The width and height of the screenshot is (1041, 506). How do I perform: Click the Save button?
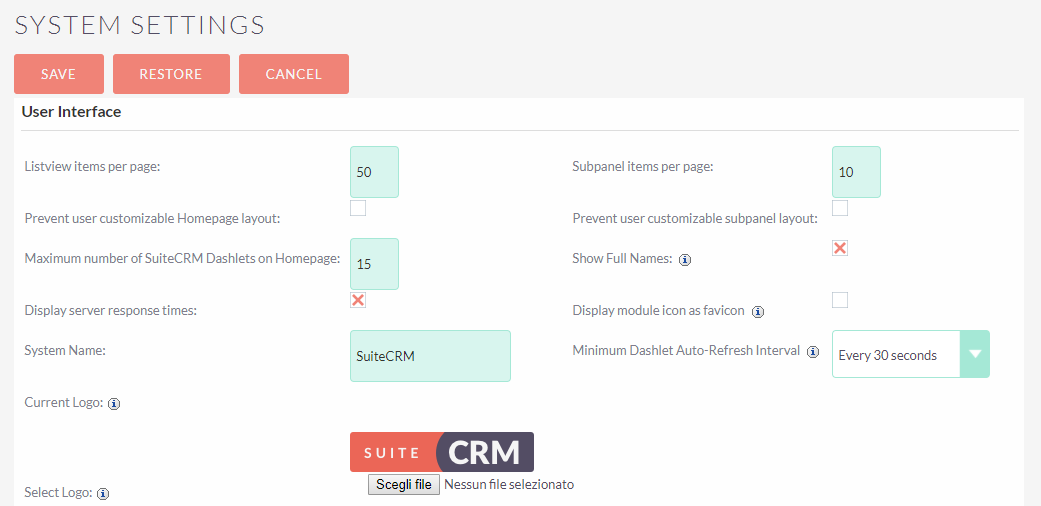coord(59,74)
